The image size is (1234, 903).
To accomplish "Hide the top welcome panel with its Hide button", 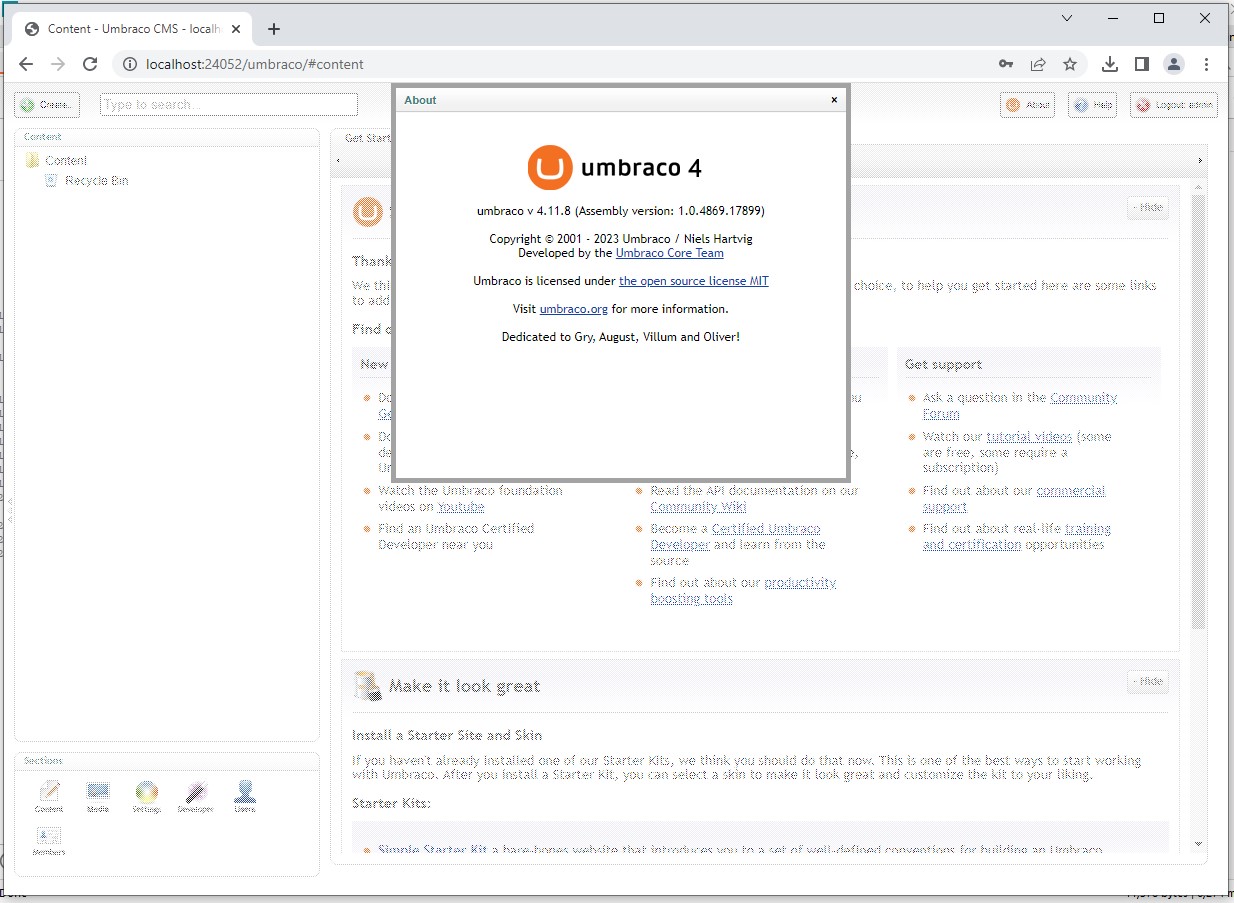I will tap(1148, 208).
